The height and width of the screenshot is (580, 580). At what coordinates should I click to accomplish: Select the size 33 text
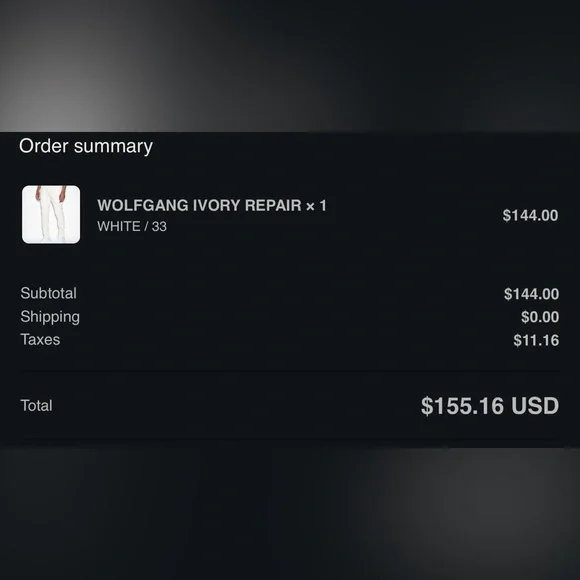pyautogui.click(x=159, y=226)
